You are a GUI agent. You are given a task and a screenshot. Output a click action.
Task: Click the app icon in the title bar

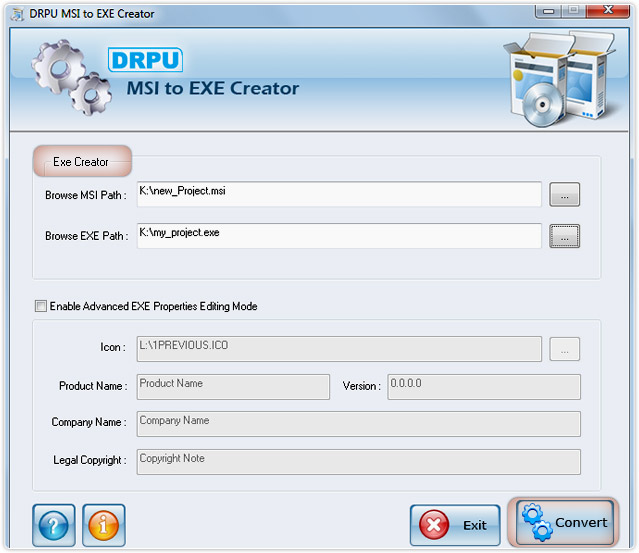[x=17, y=14]
